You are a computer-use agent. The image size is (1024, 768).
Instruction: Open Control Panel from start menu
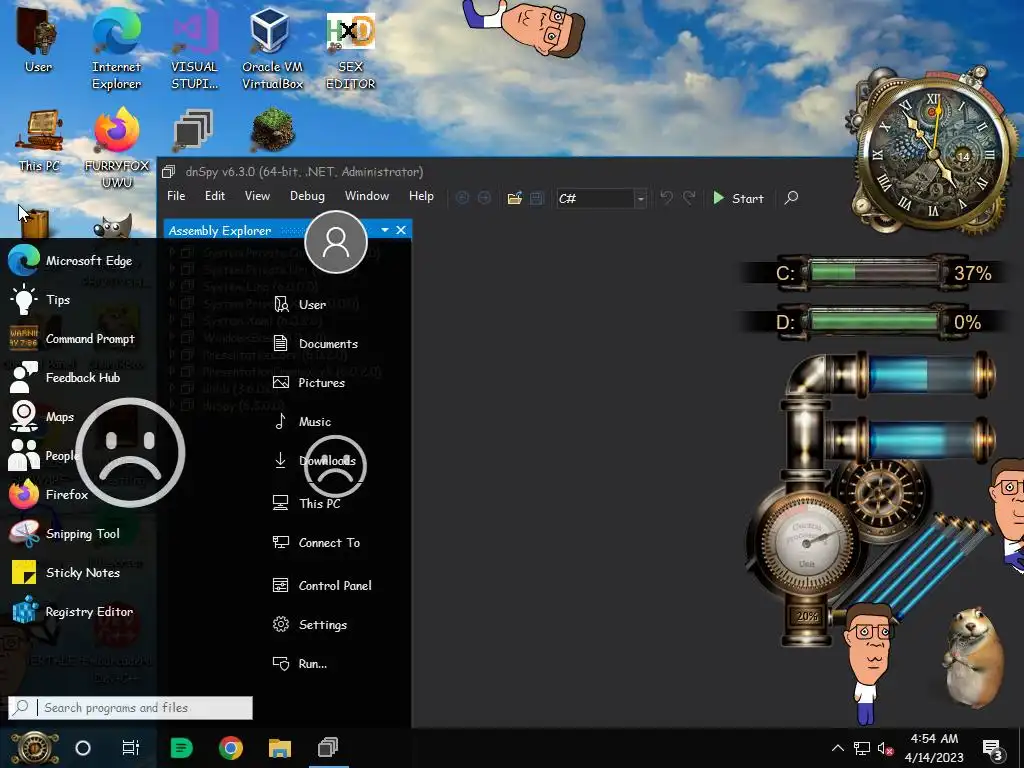tap(322, 585)
